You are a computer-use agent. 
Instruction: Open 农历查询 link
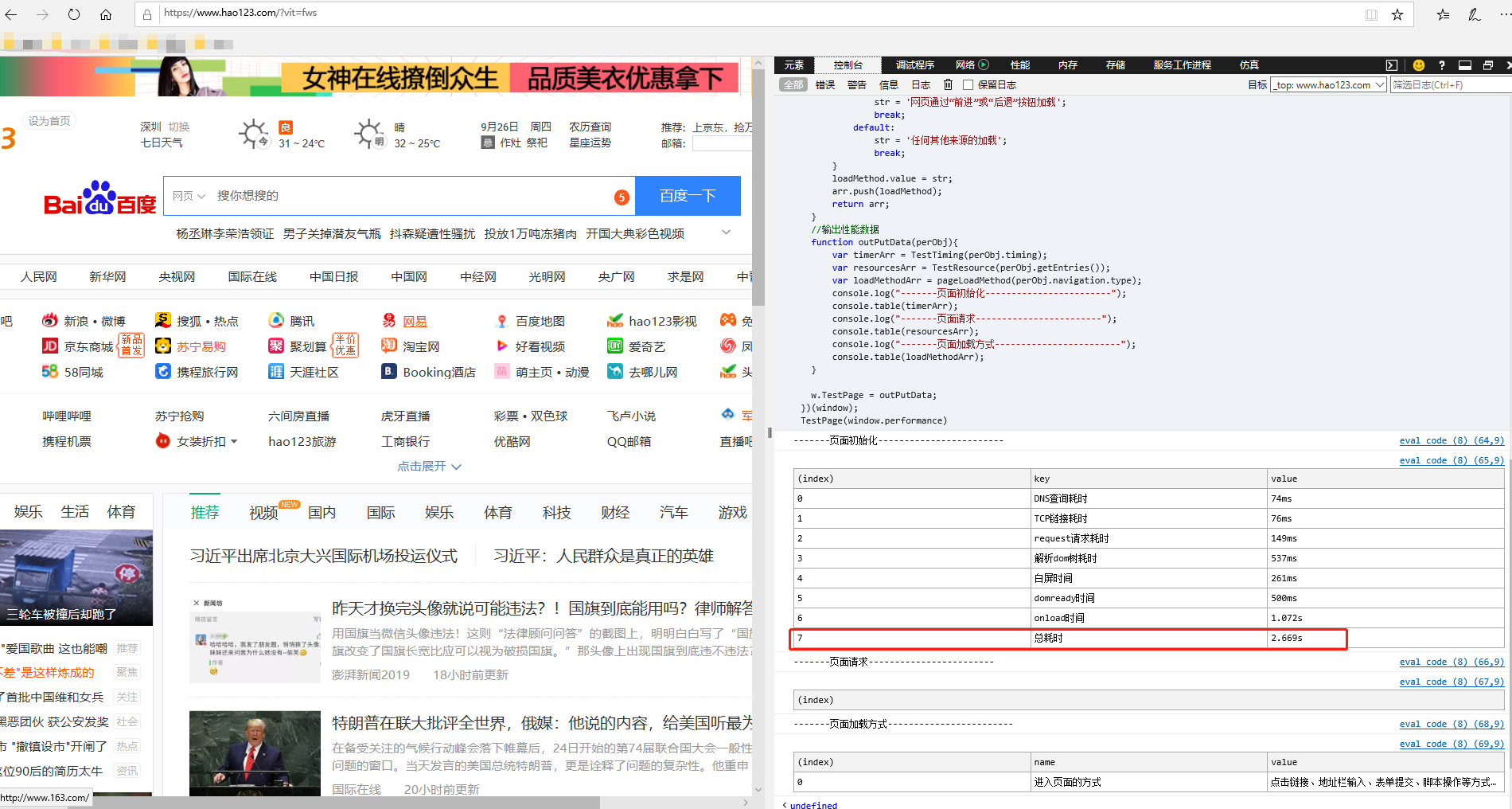coord(590,127)
